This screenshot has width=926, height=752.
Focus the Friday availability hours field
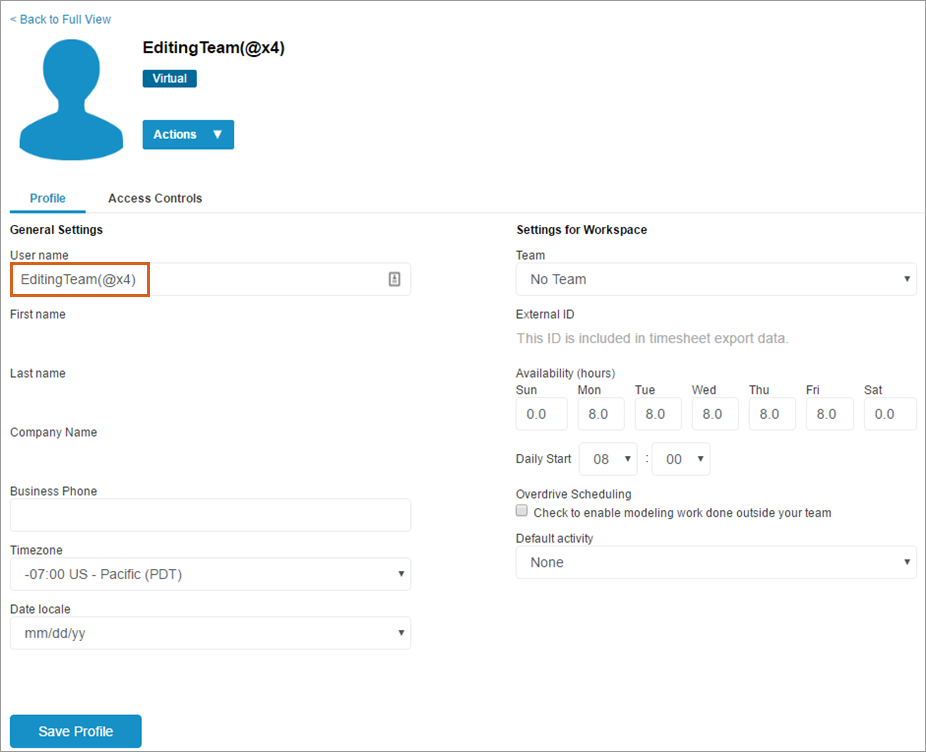(830, 414)
